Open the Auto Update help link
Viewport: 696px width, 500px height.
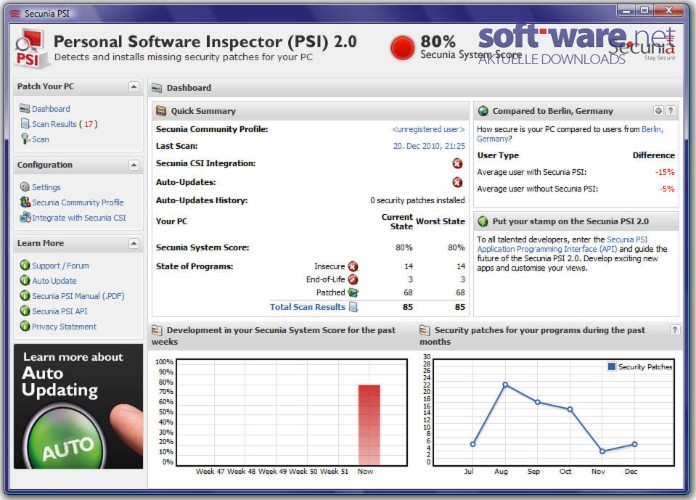point(54,281)
